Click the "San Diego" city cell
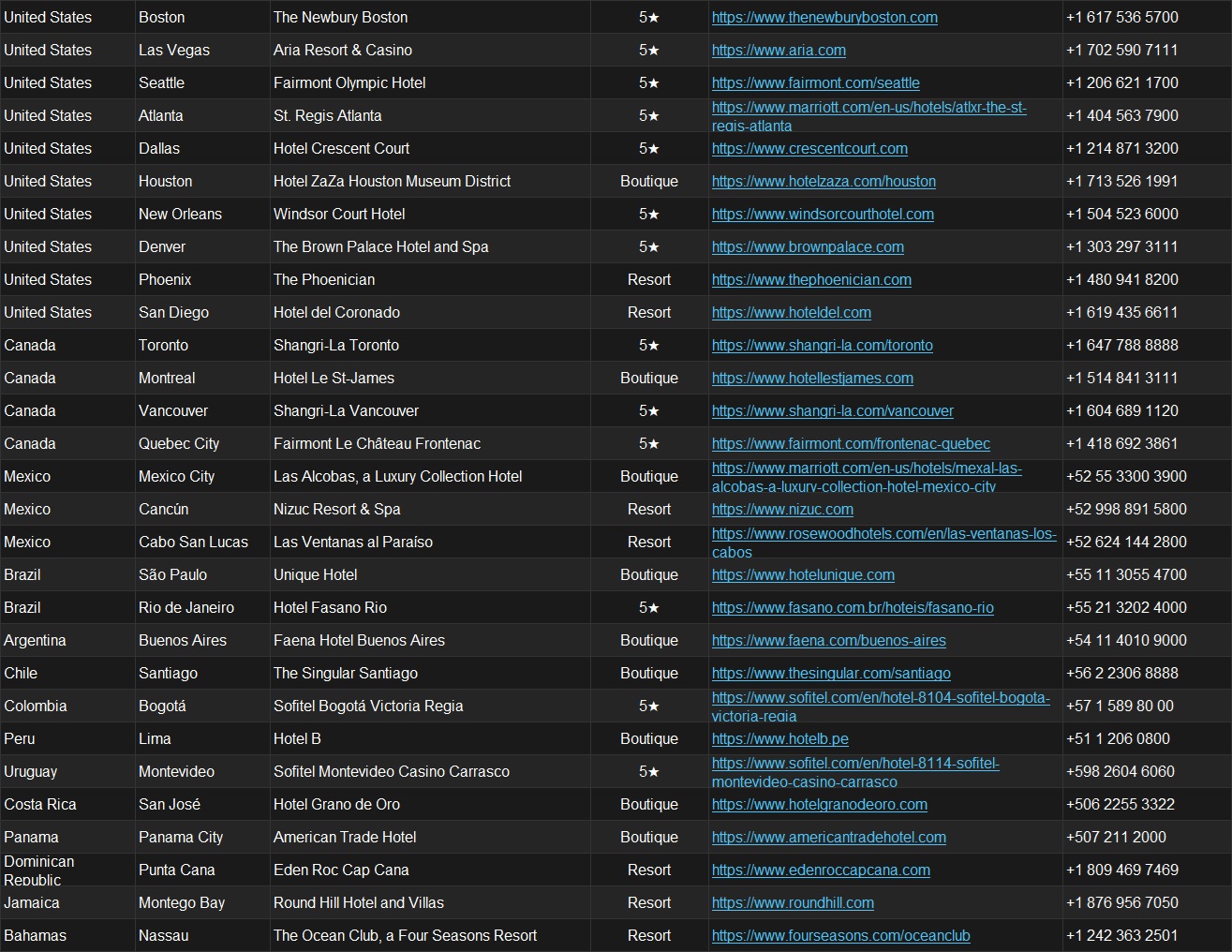The height and width of the screenshot is (952, 1232). pyautogui.click(x=202, y=312)
